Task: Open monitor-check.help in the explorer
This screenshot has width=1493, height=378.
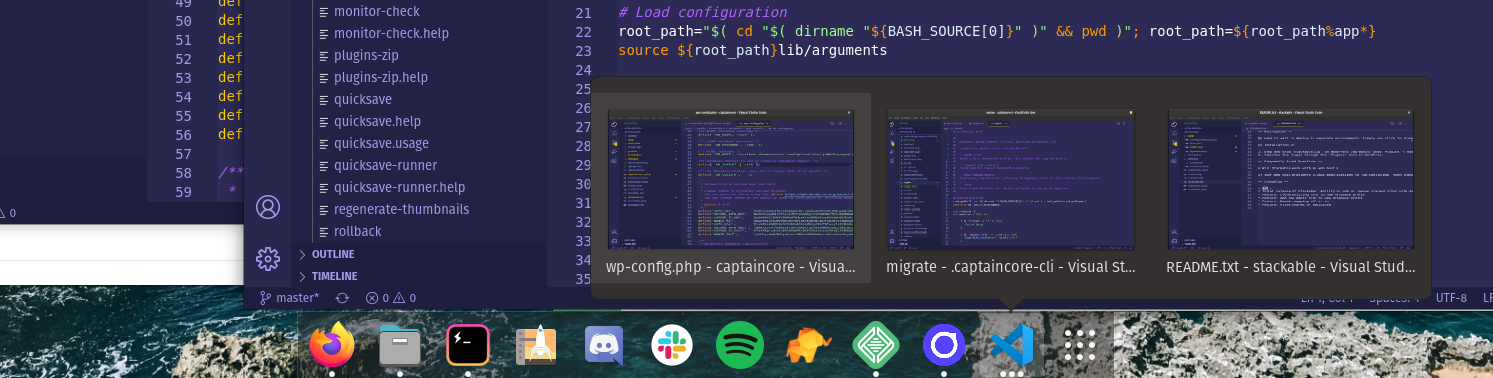Action: click(x=391, y=33)
